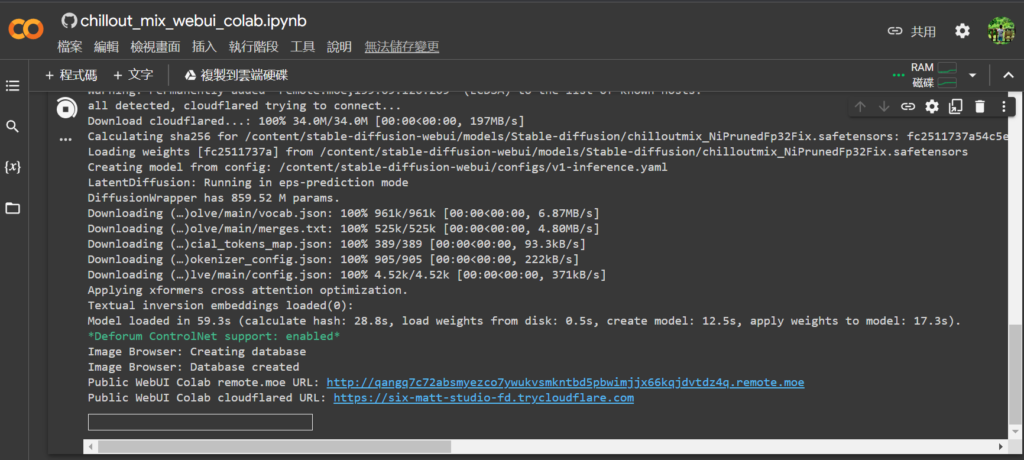This screenshot has width=1024, height=460.
Task: Open the 檔案 menu
Action: click(70, 47)
